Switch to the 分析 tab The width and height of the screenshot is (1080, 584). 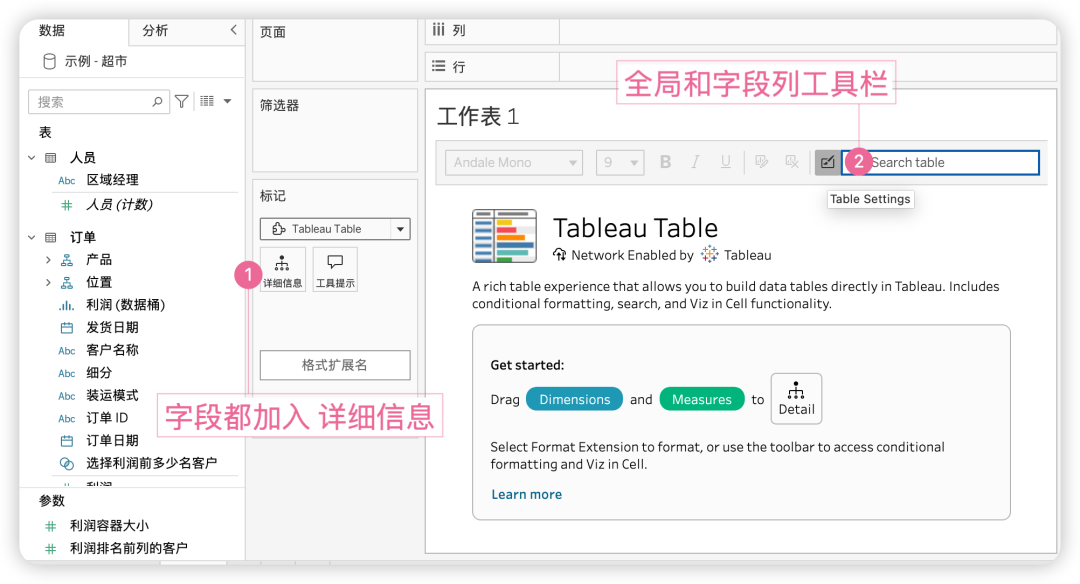pos(155,30)
